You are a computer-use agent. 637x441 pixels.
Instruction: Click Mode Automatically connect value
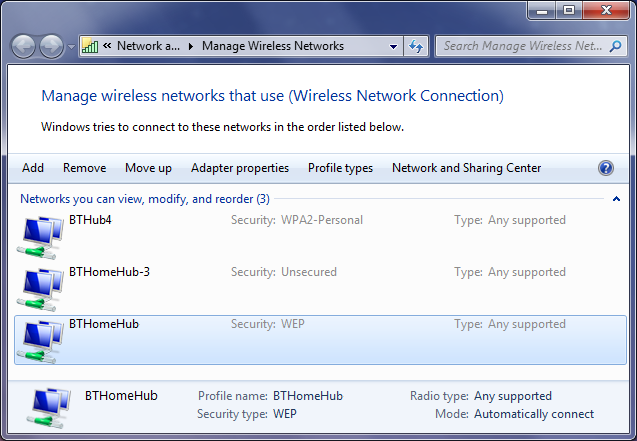(x=534, y=414)
